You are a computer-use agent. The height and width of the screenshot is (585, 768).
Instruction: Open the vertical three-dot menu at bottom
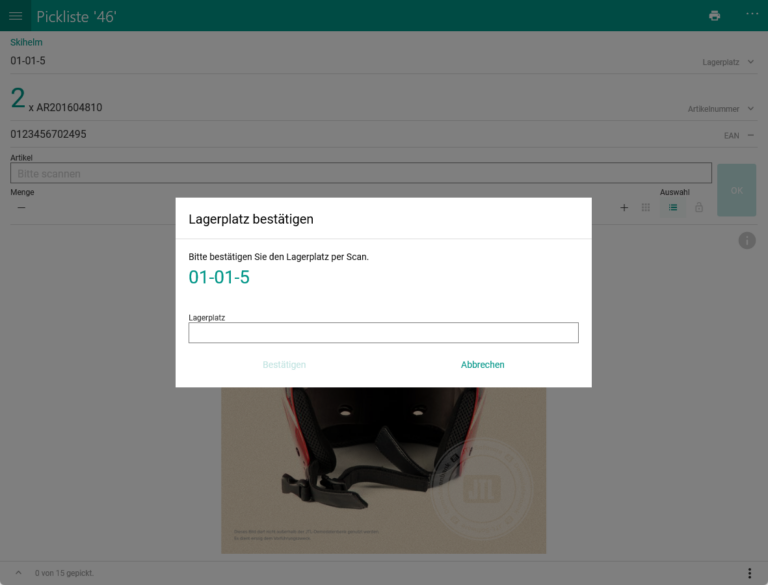[749, 573]
